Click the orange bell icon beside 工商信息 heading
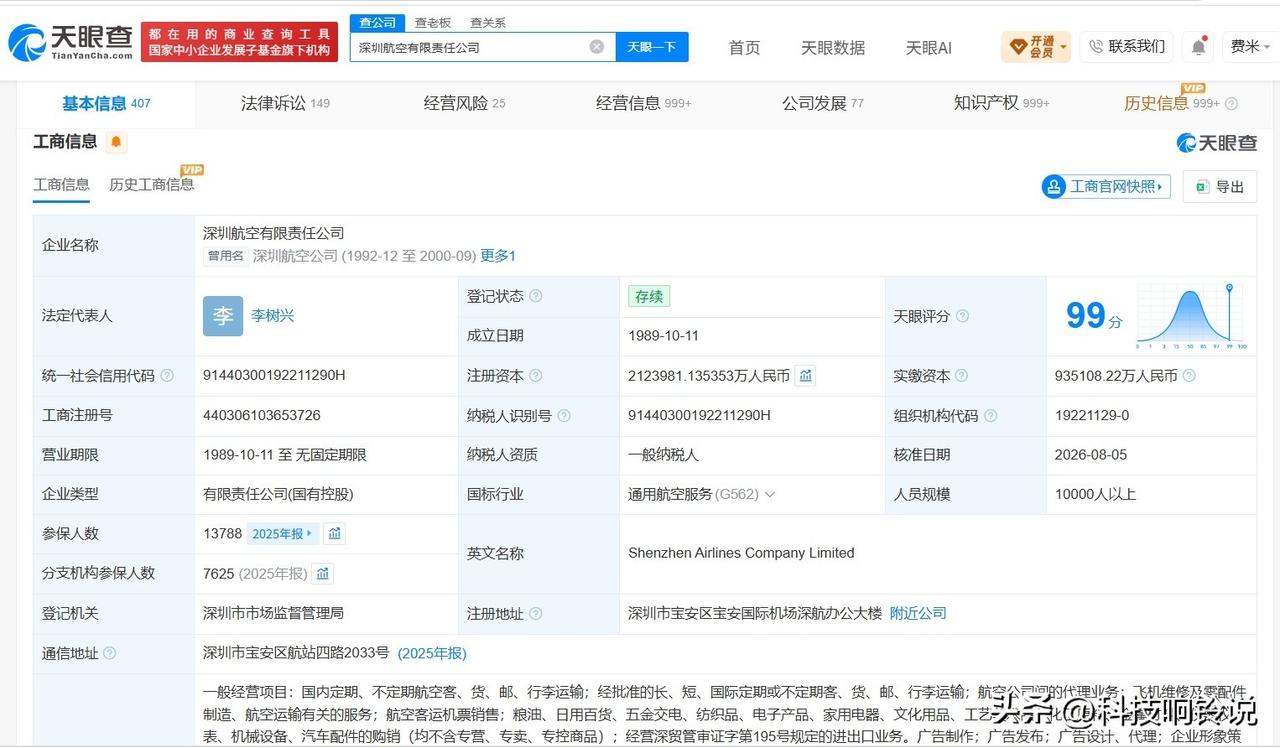The image size is (1280, 748). tap(116, 142)
